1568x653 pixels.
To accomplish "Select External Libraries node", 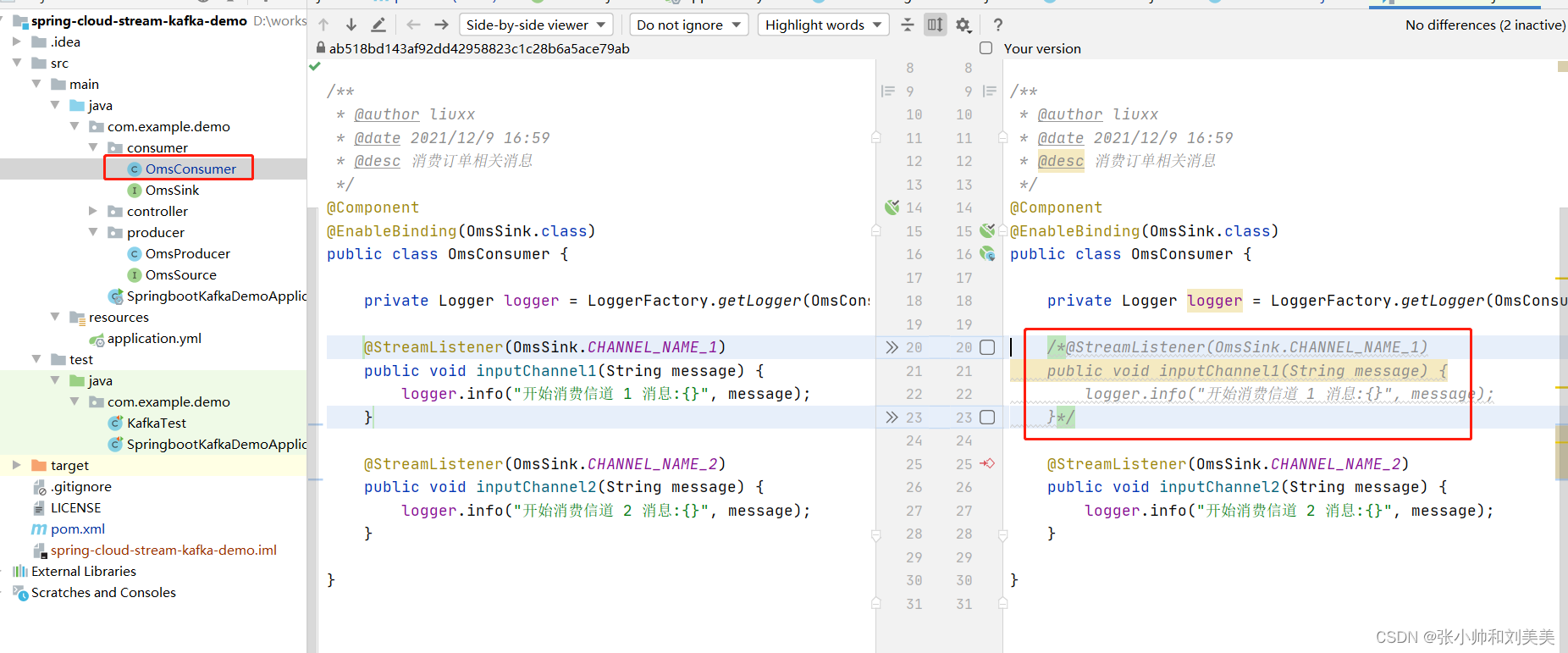I will 83,571.
